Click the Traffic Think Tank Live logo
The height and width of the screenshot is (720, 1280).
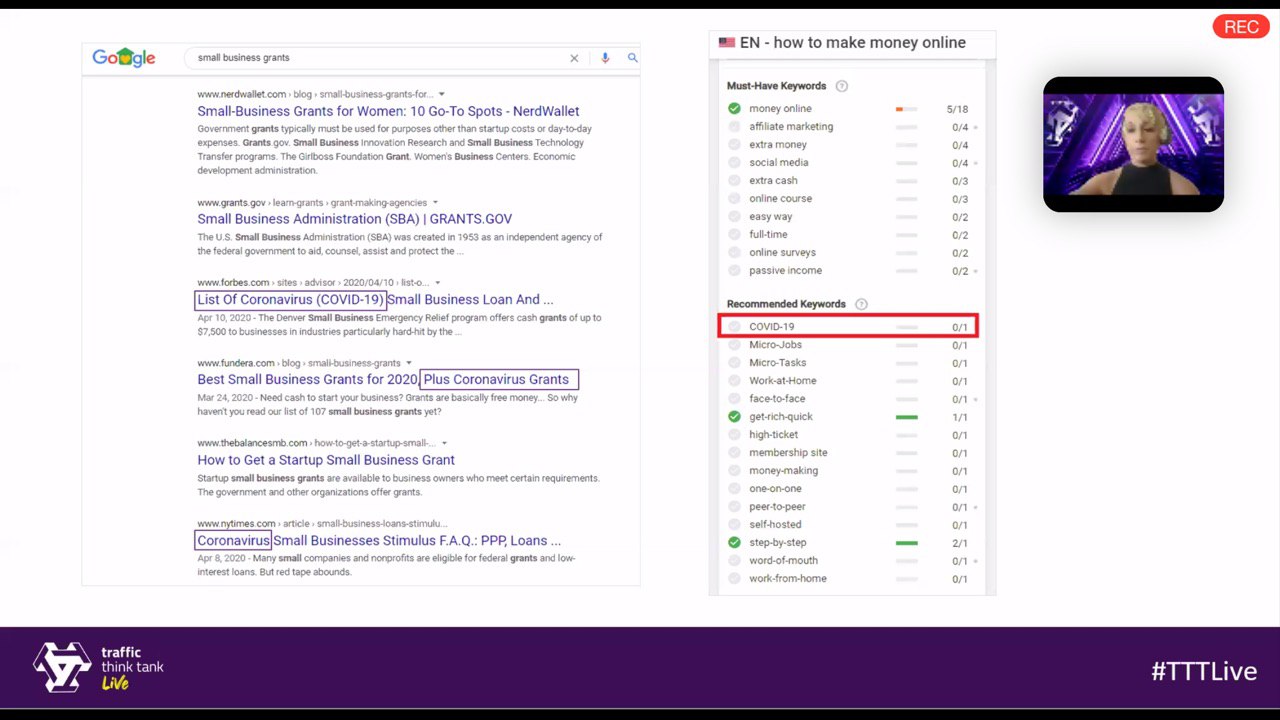[x=98, y=667]
